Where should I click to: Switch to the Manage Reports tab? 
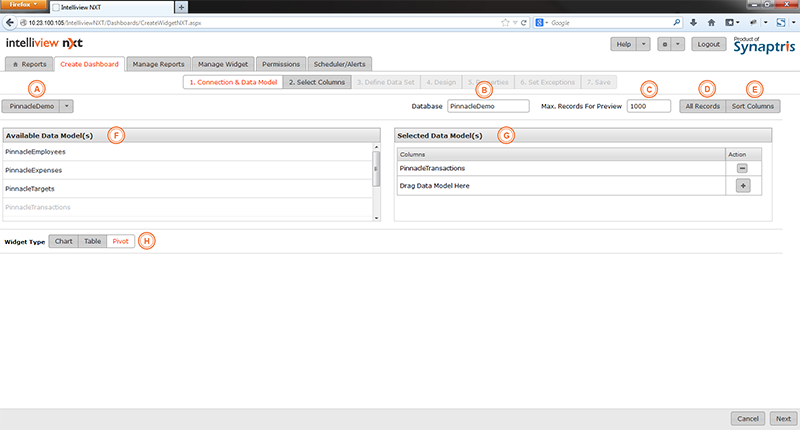[159, 64]
